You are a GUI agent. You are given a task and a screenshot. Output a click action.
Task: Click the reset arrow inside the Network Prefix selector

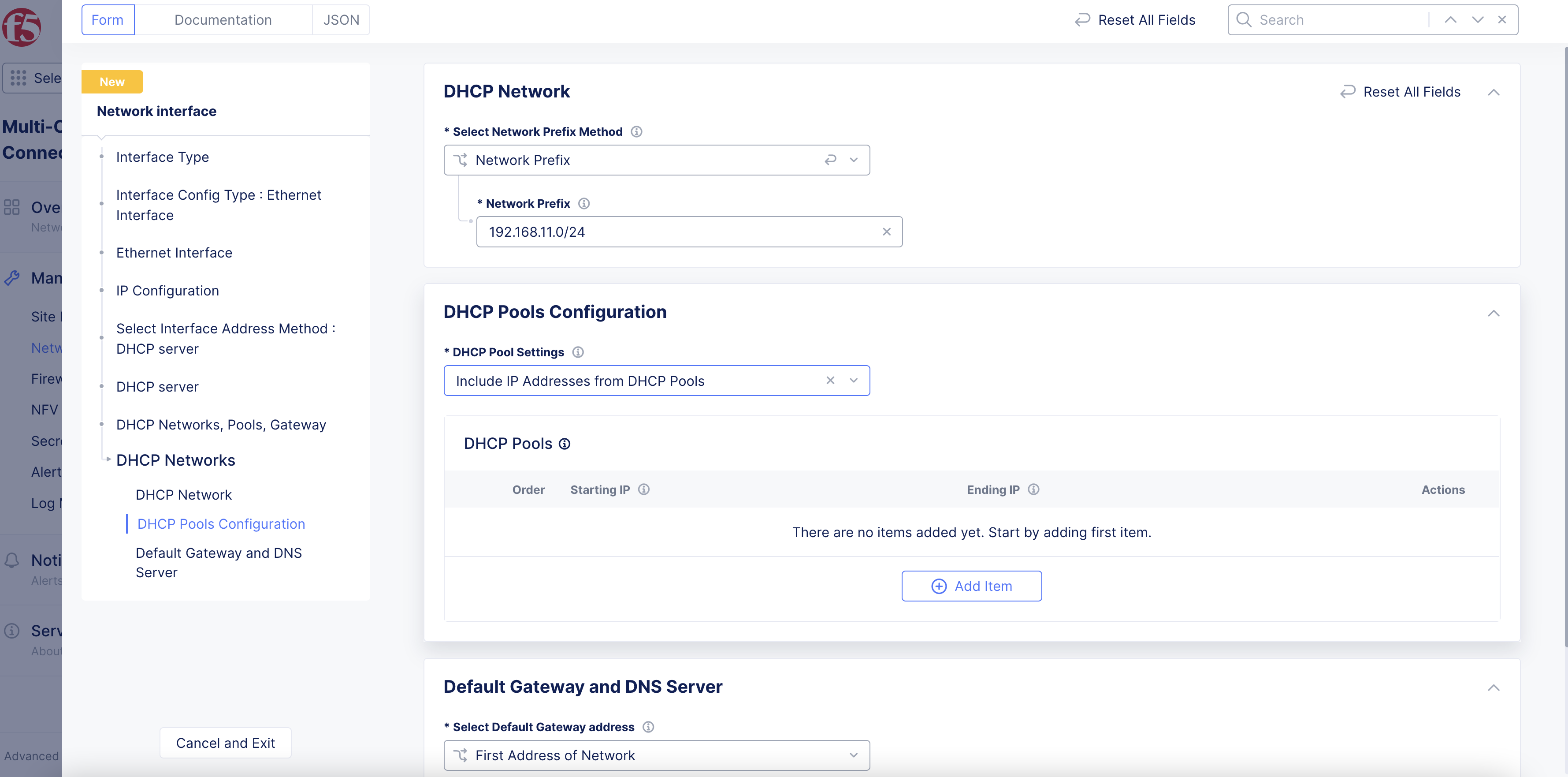tap(830, 160)
